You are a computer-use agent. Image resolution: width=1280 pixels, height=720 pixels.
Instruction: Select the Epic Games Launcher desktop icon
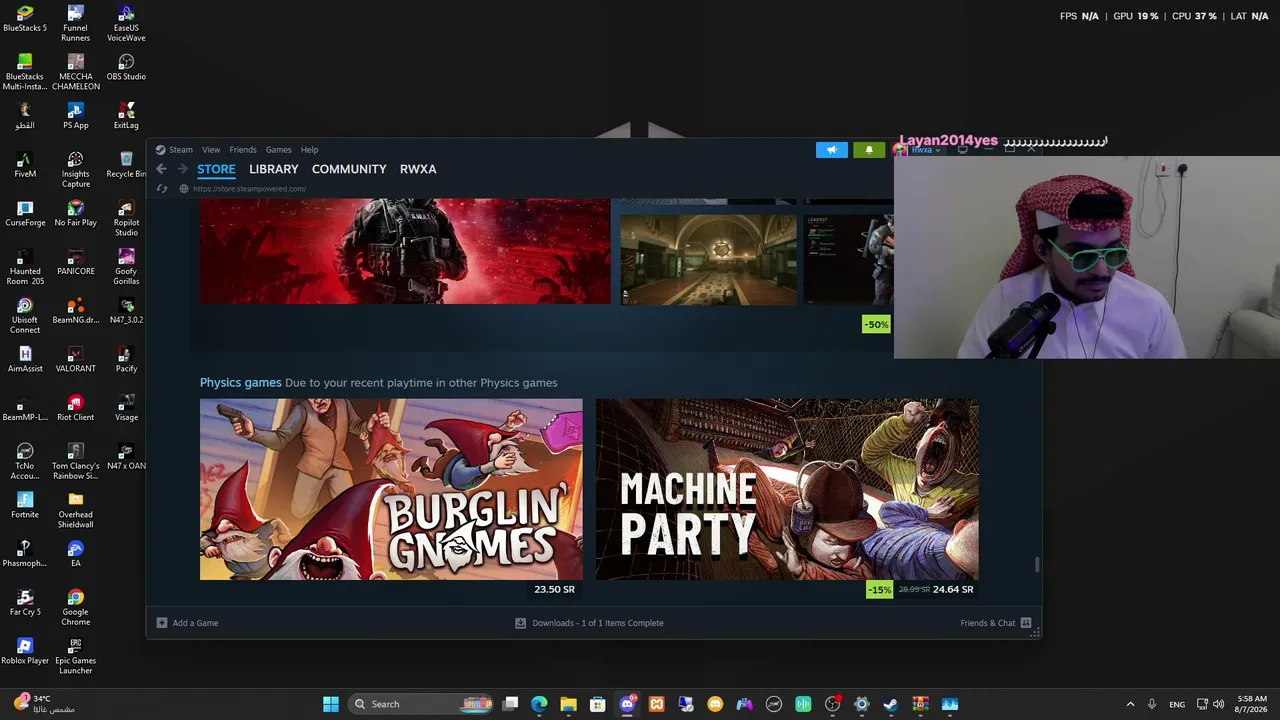76,657
